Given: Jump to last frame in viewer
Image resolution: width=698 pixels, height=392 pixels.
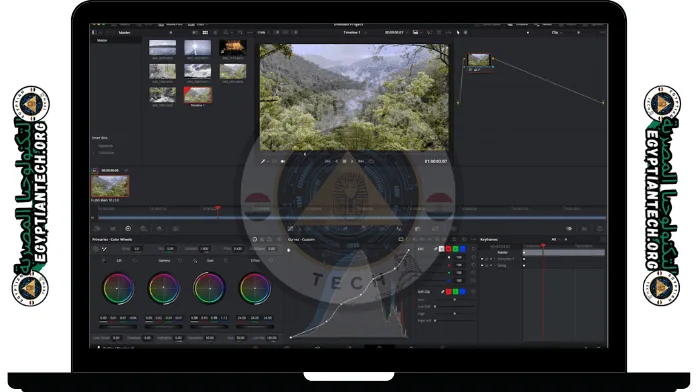Looking at the screenshot, I should point(361,161).
